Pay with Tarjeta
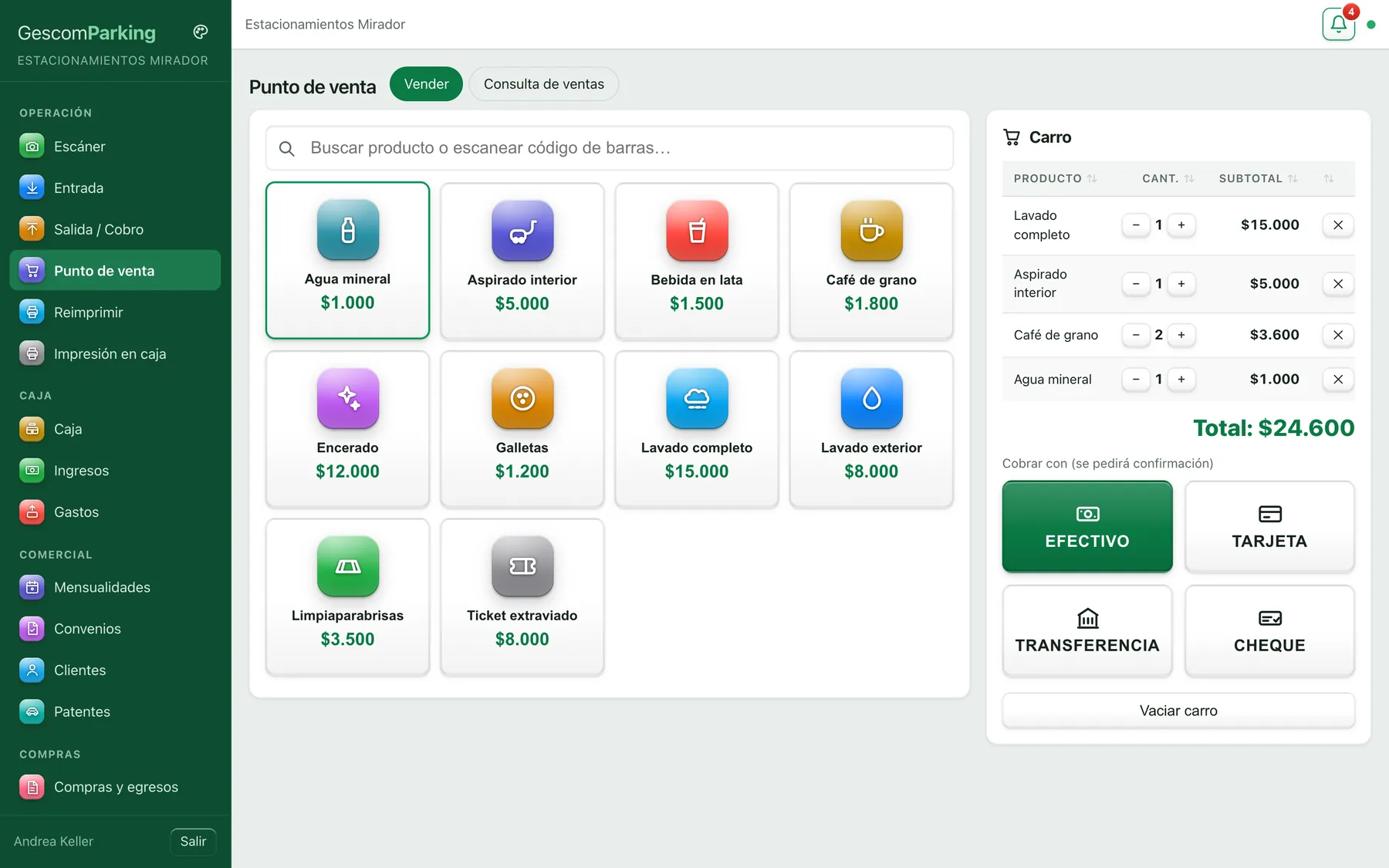This screenshot has height=868, width=1389. pos(1269,527)
